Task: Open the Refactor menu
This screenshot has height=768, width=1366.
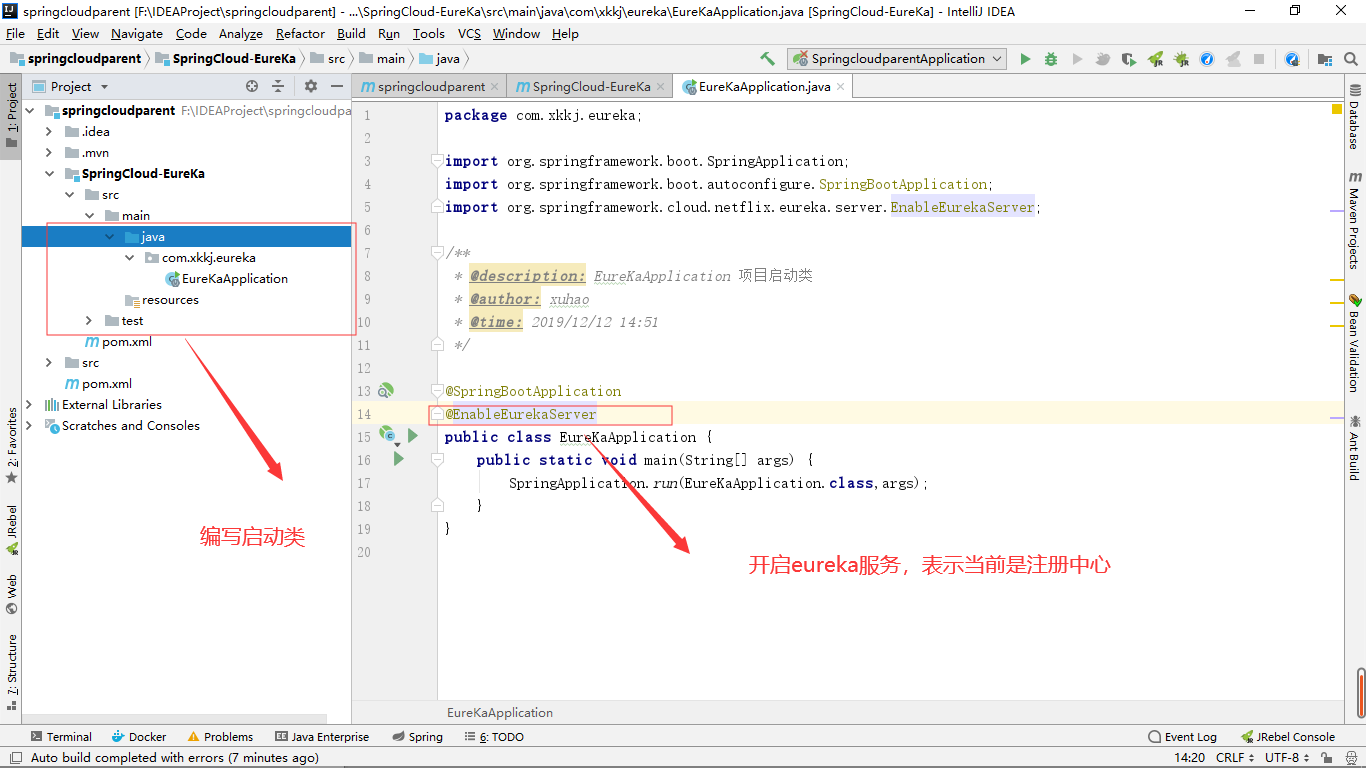Action: coord(300,33)
